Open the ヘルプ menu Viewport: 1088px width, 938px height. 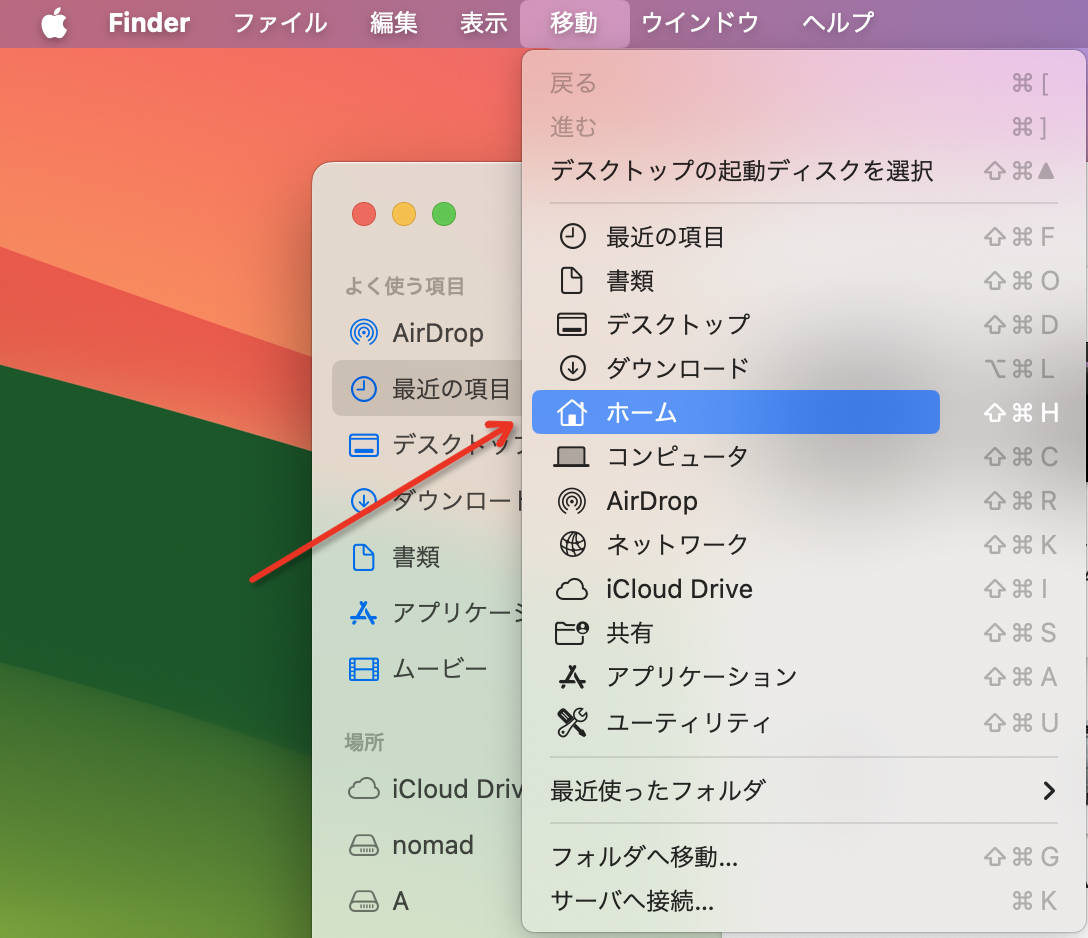(838, 23)
